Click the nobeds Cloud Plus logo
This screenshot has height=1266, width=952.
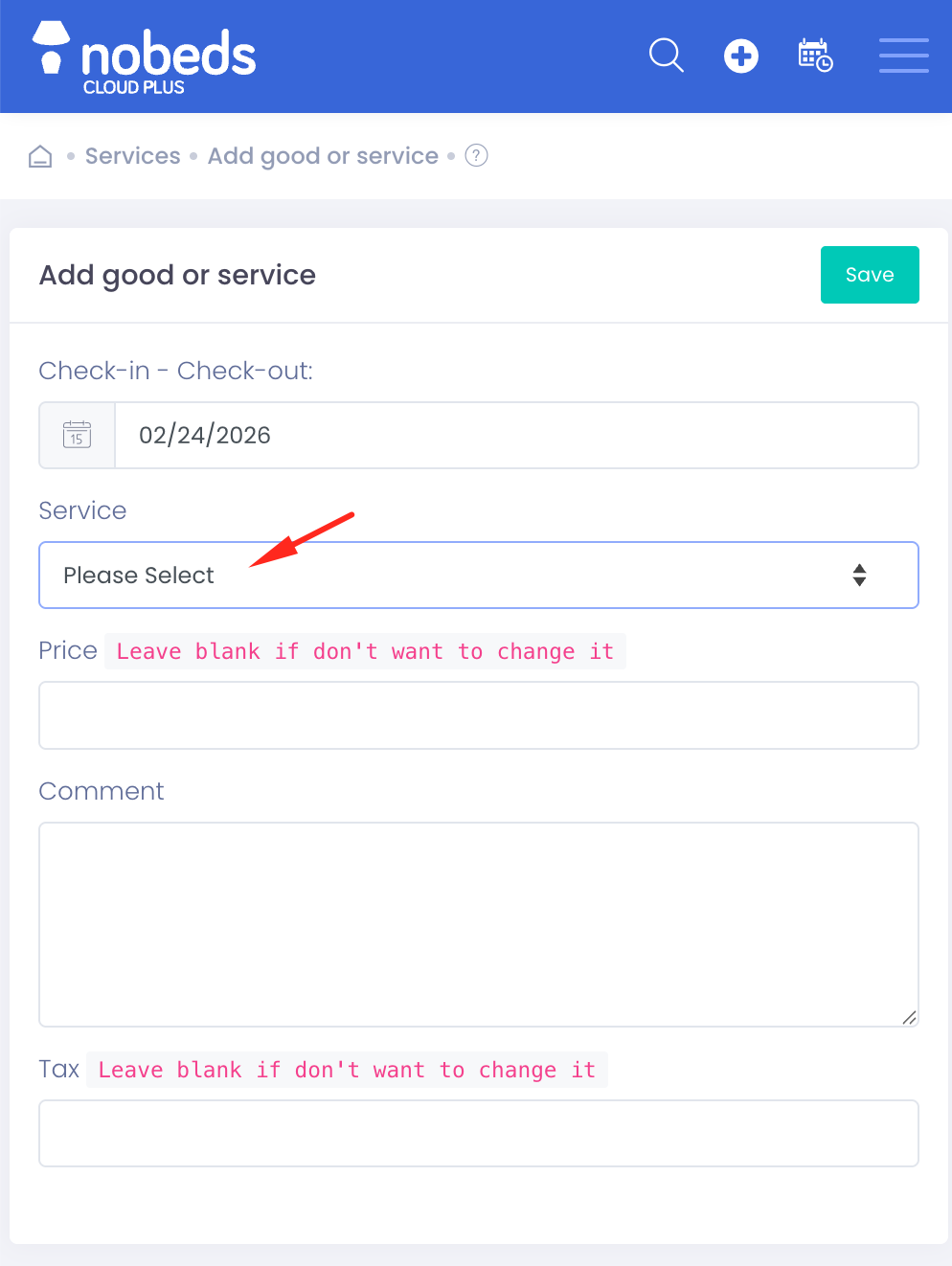click(145, 59)
